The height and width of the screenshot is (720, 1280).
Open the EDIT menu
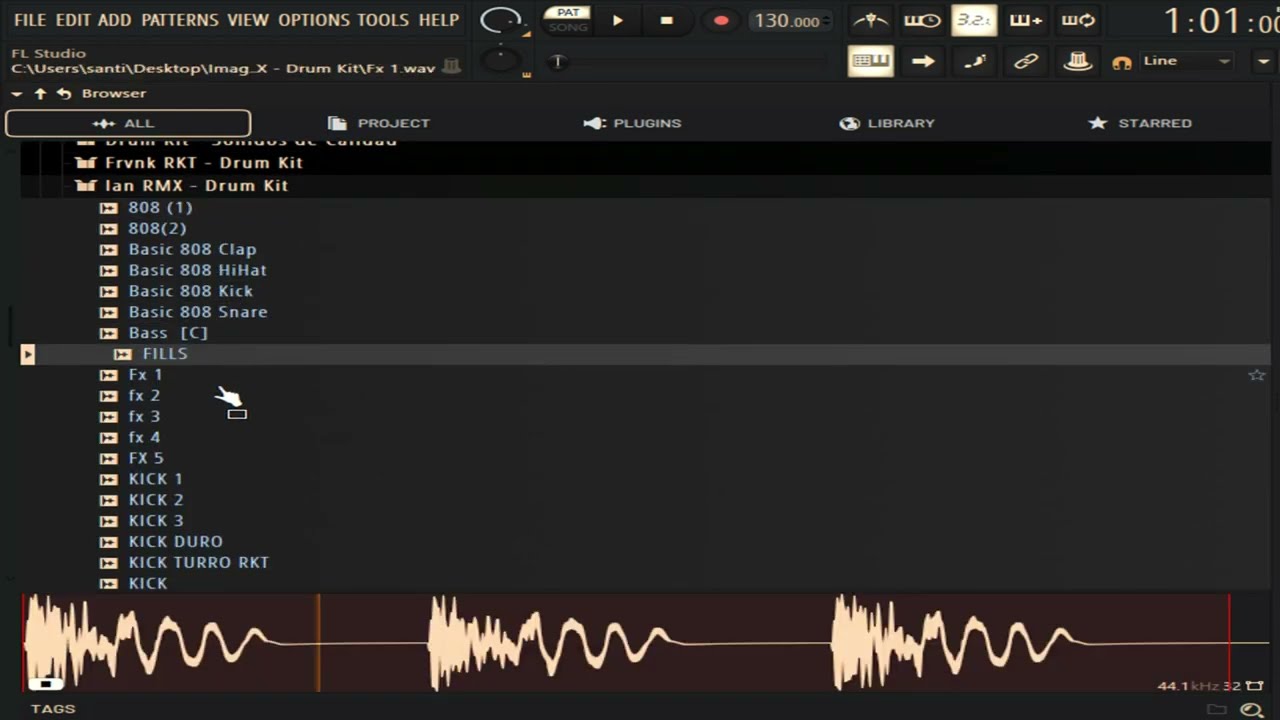(73, 20)
